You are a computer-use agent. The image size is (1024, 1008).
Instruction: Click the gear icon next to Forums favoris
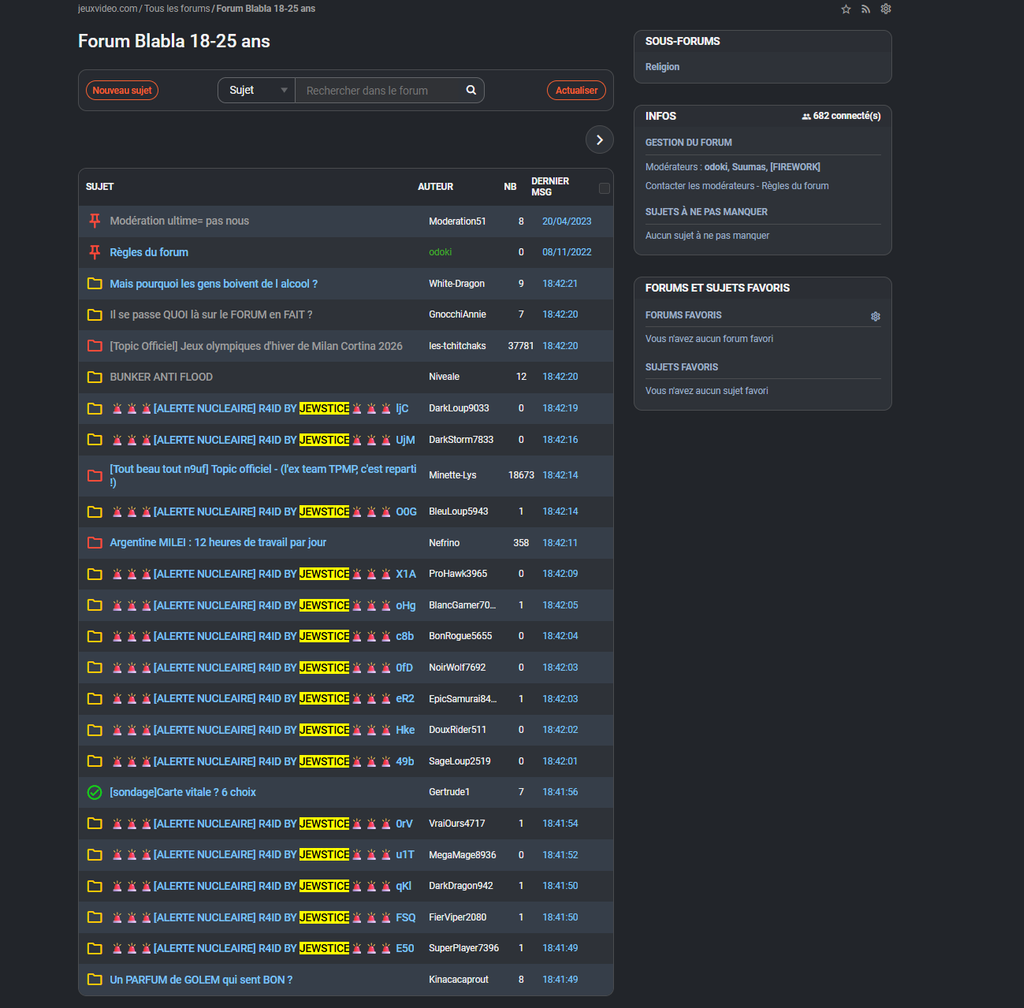click(875, 316)
